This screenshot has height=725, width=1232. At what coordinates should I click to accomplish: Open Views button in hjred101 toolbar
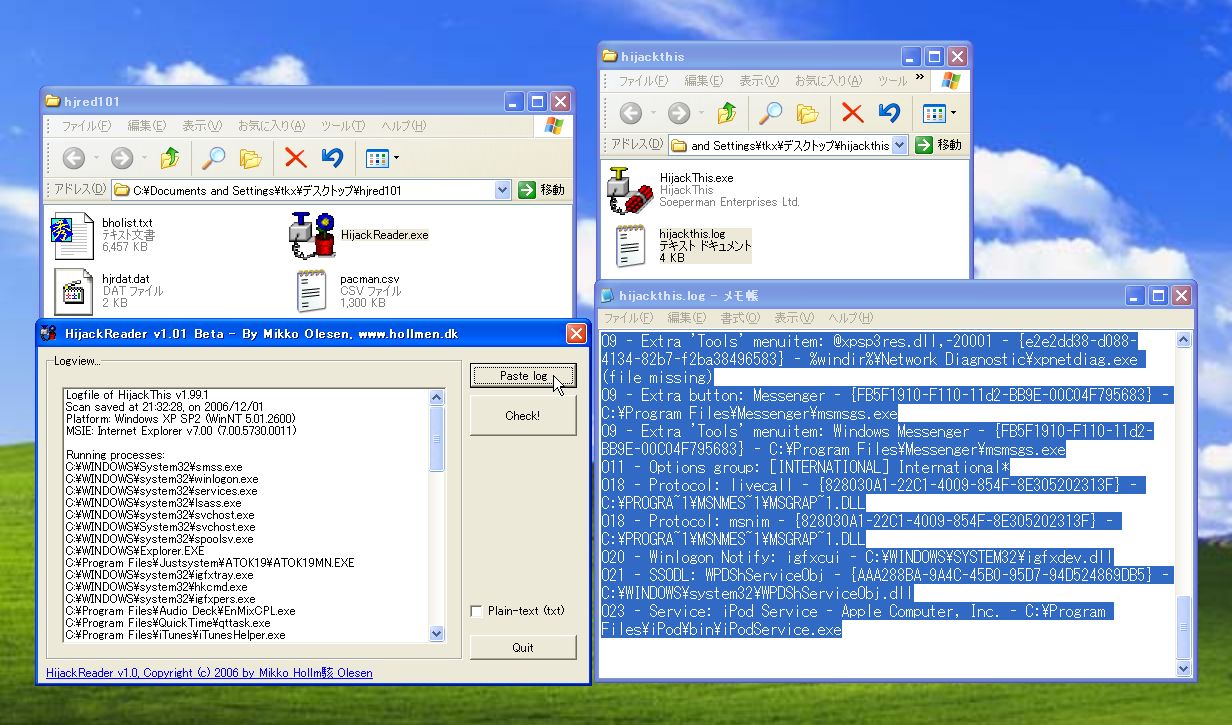click(382, 158)
